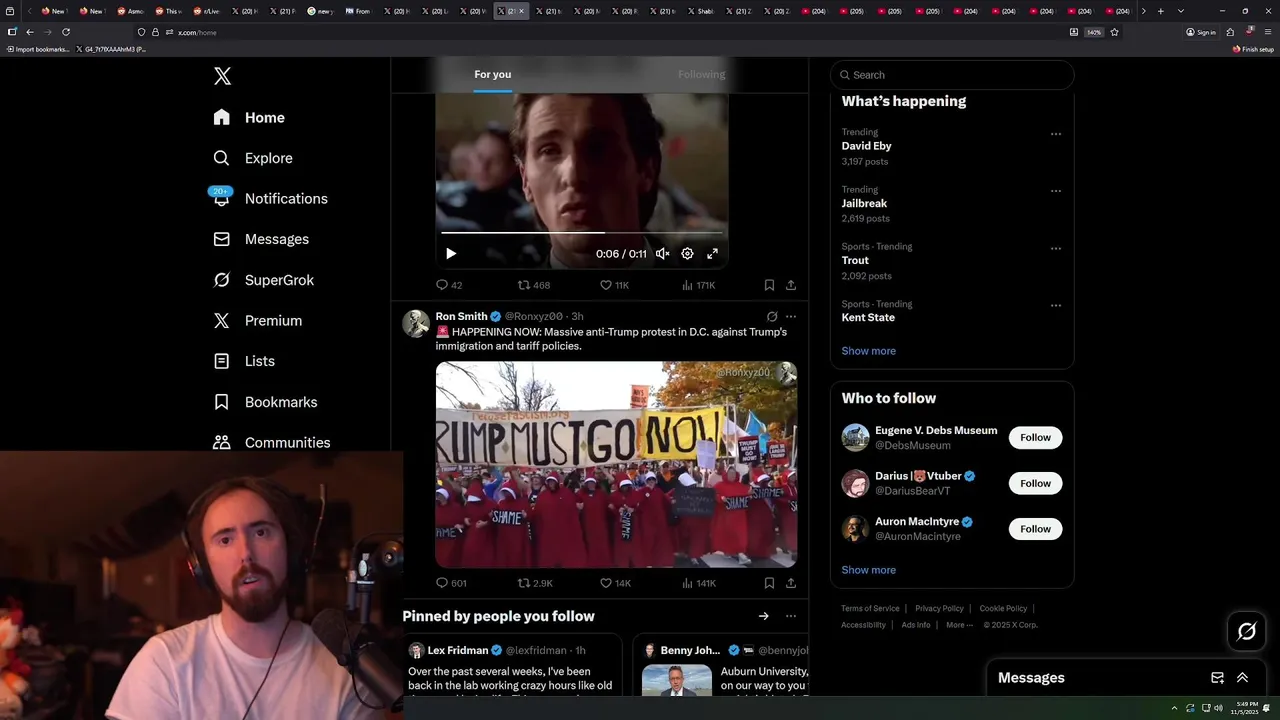1280x720 pixels.
Task: View analytics of Ron Smith's 141K views
Action: tap(698, 583)
